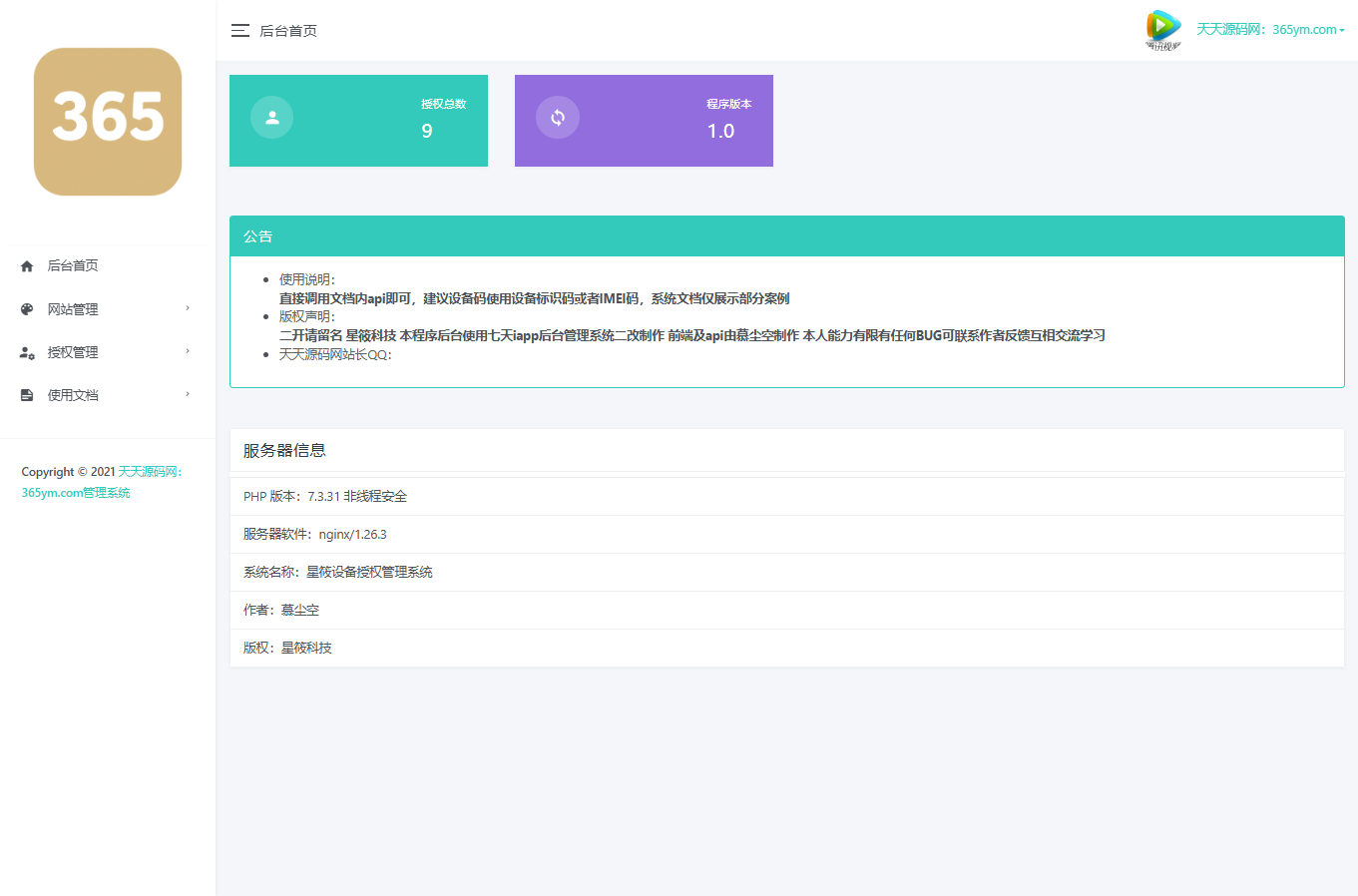
Task: Select 后台首页 in the sidebar menu
Action: pos(74,265)
